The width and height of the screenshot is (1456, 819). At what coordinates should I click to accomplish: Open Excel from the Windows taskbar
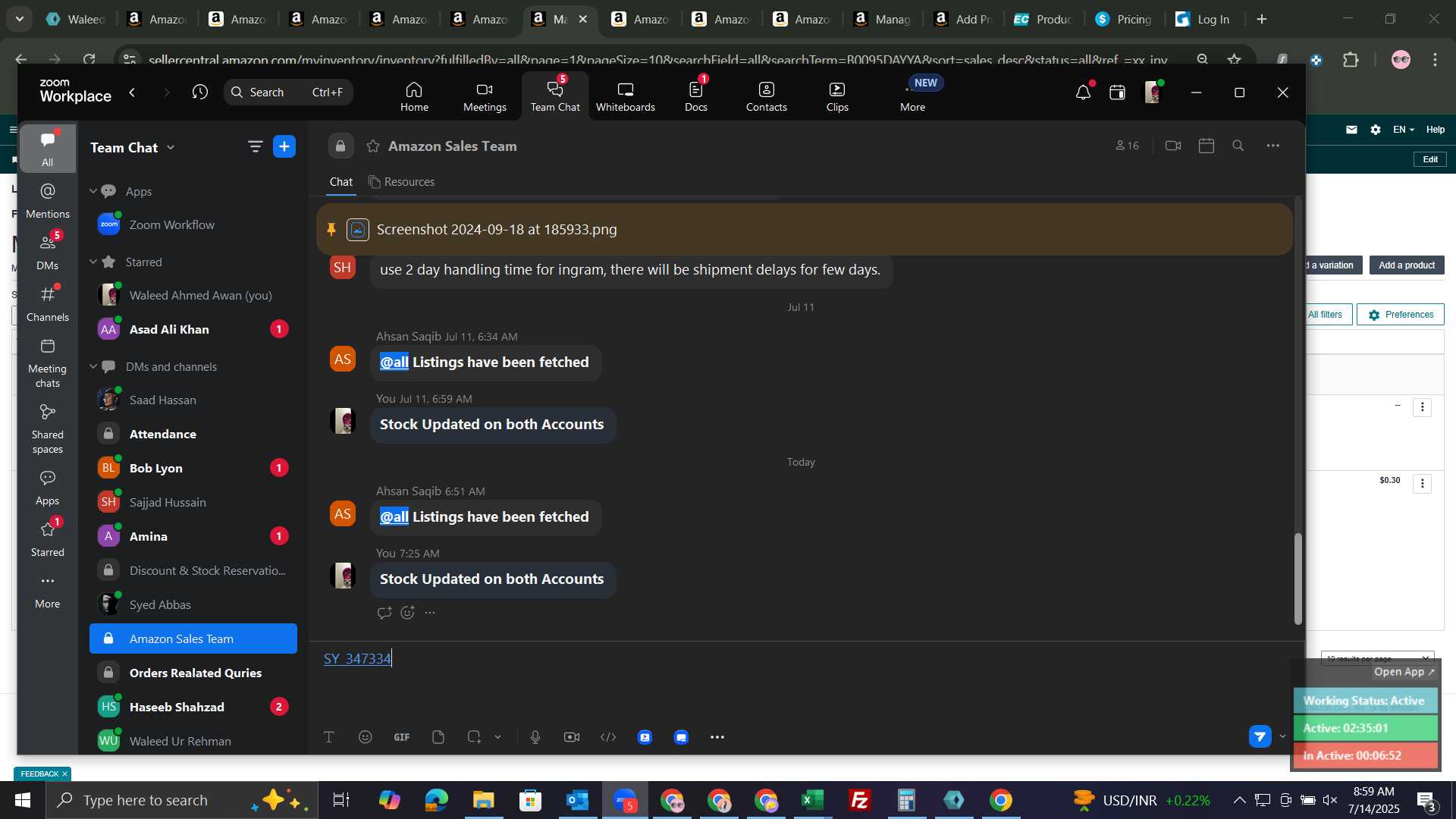813,800
